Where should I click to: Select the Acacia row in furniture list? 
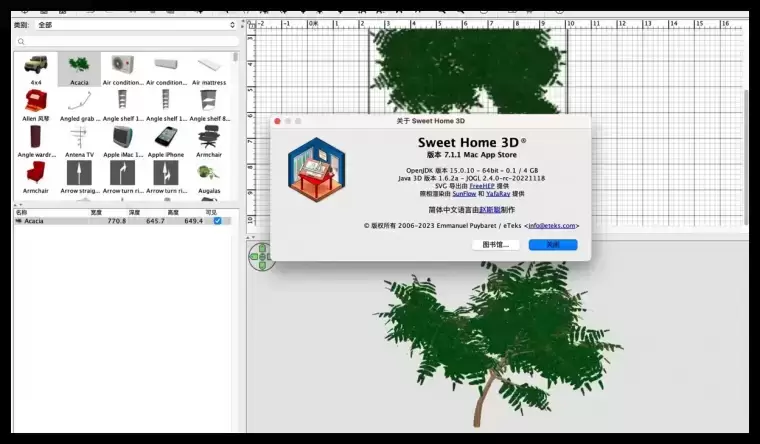[x=123, y=221]
